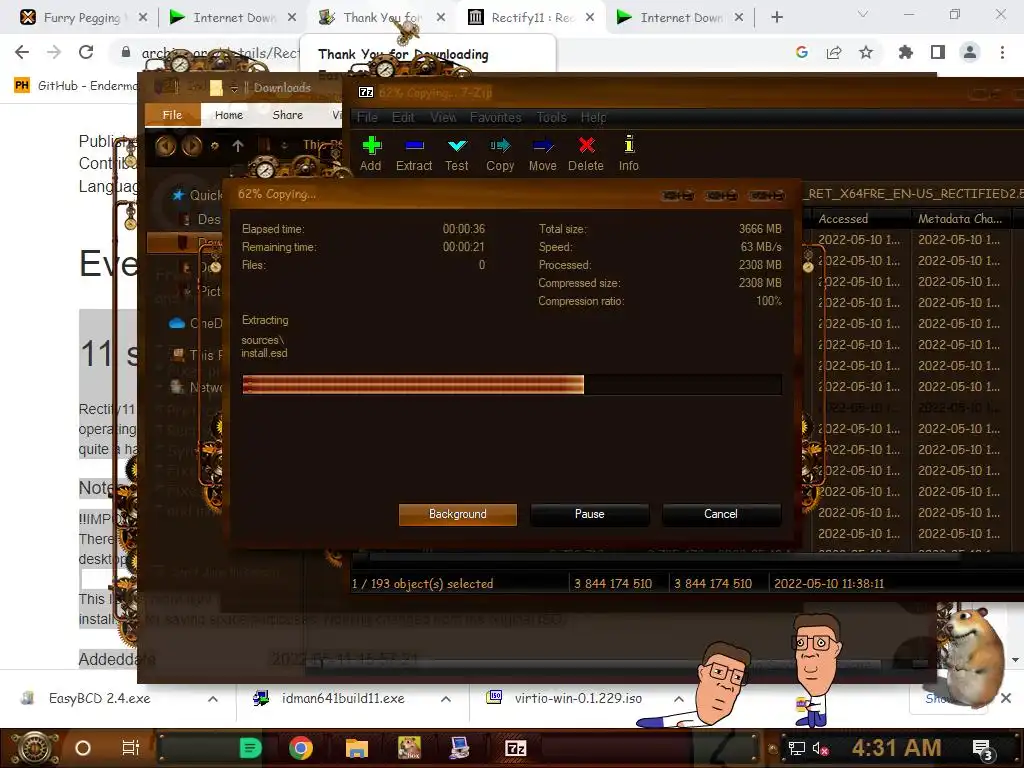The width and height of the screenshot is (1024, 768).
Task: Send the copy operation to Background
Action: click(458, 514)
